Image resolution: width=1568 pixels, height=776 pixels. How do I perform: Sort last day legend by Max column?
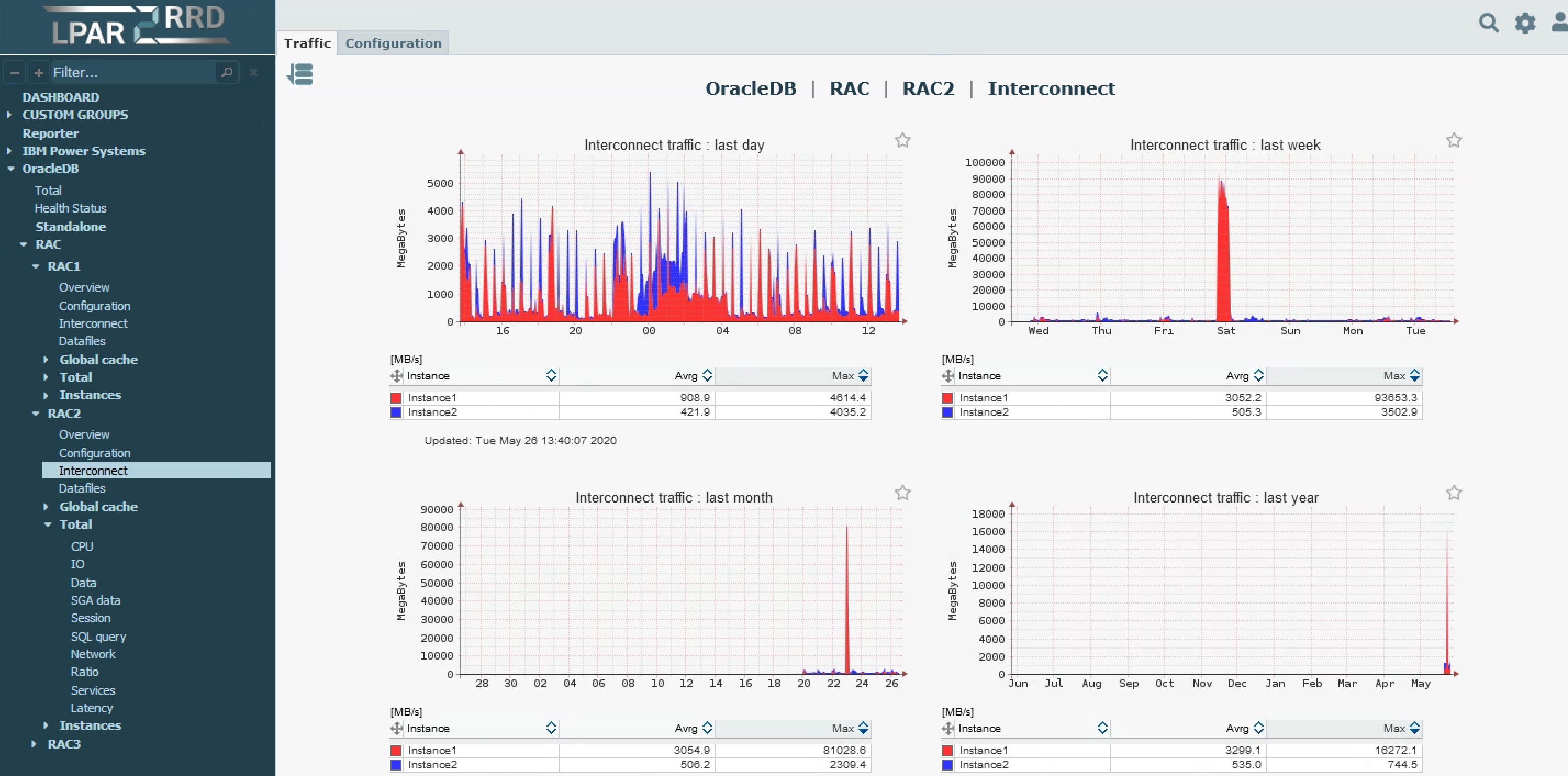point(863,376)
